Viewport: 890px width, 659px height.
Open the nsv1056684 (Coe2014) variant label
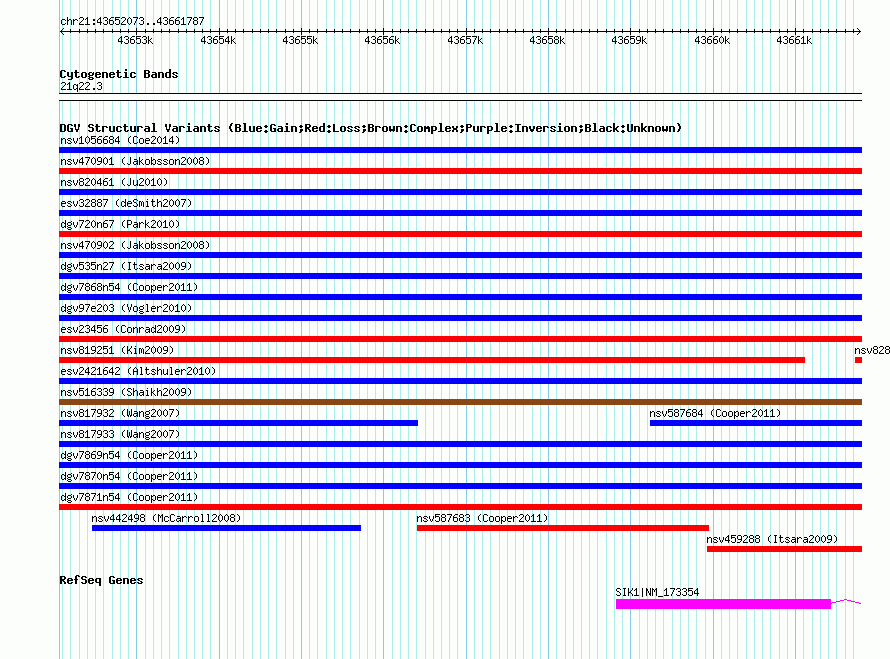120,140
